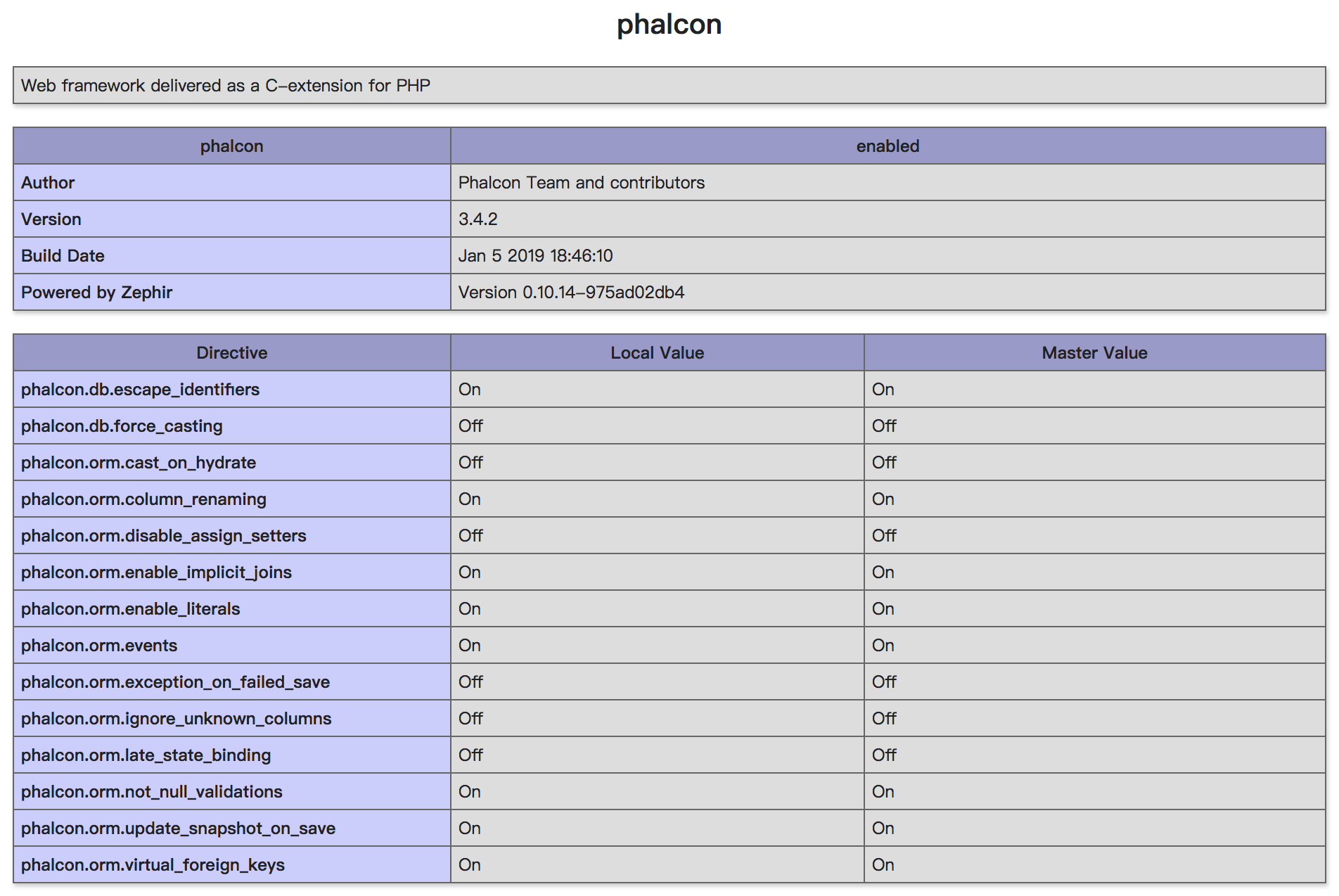Click Master Value of phalcon.orm.enable_literals
Screen dimensions: 1339x896
click(883, 609)
